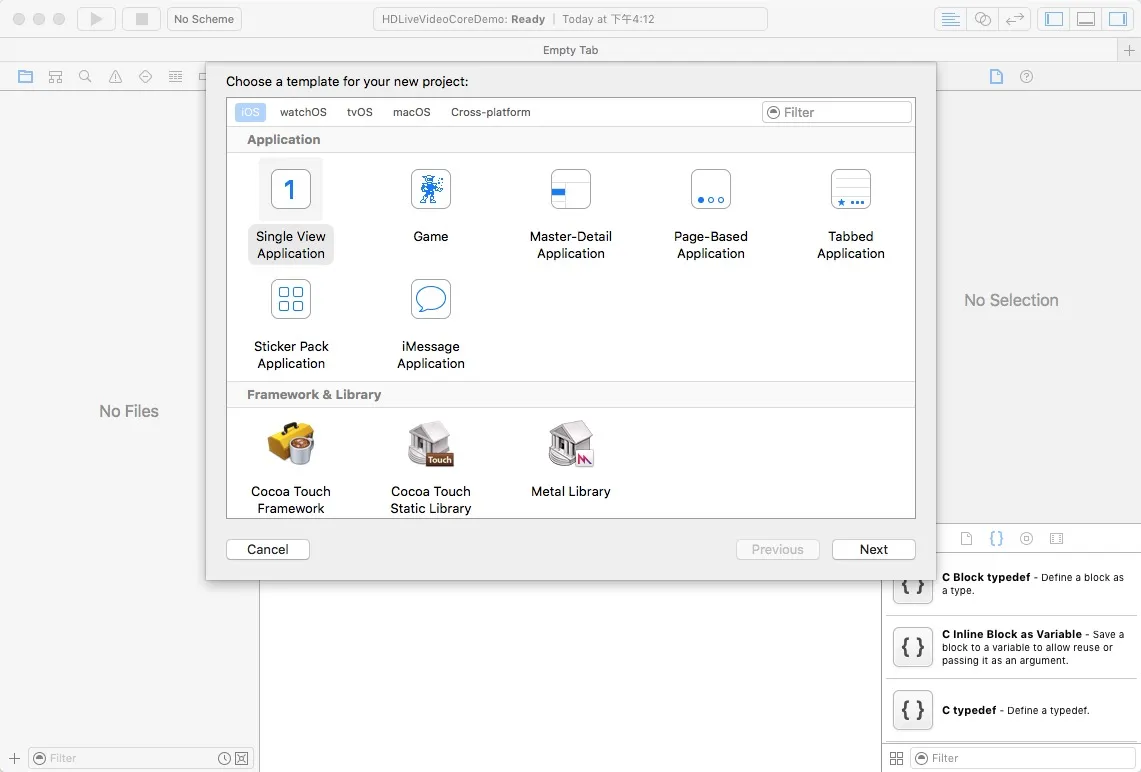Click the navigator Filter field
Image resolution: width=1141 pixels, height=772 pixels.
pyautogui.click(x=142, y=758)
